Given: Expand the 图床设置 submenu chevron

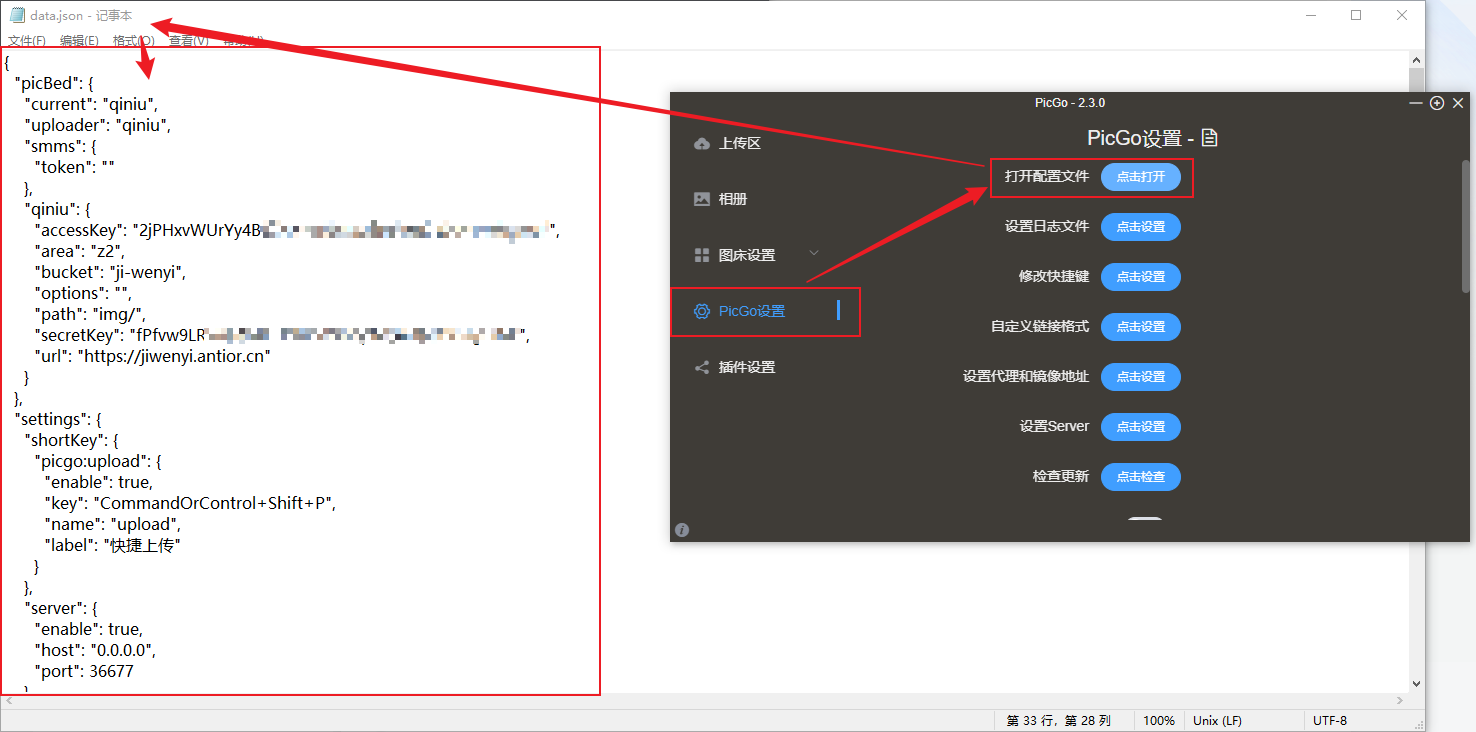Looking at the screenshot, I should 814,253.
